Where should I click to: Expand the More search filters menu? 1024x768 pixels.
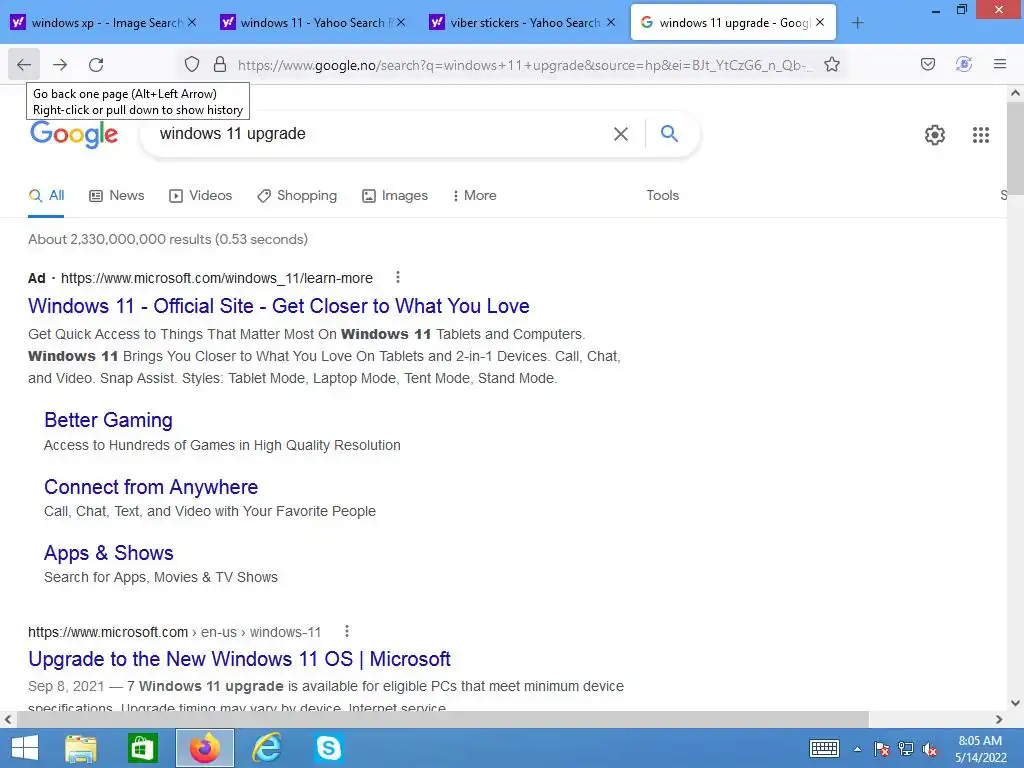point(474,195)
